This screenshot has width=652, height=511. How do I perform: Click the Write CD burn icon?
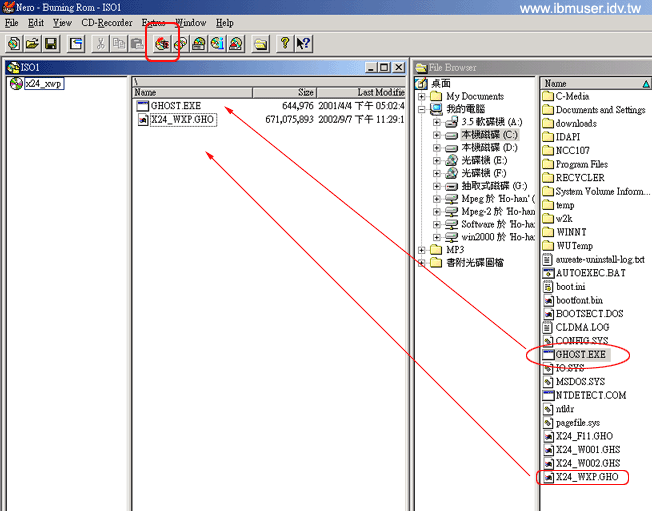tap(162, 44)
